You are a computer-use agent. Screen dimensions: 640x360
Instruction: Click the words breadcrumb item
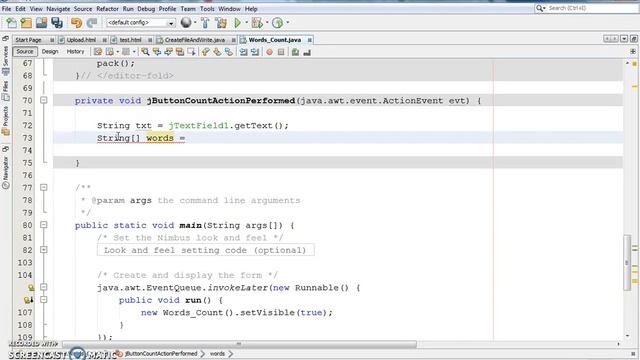[x=217, y=353]
